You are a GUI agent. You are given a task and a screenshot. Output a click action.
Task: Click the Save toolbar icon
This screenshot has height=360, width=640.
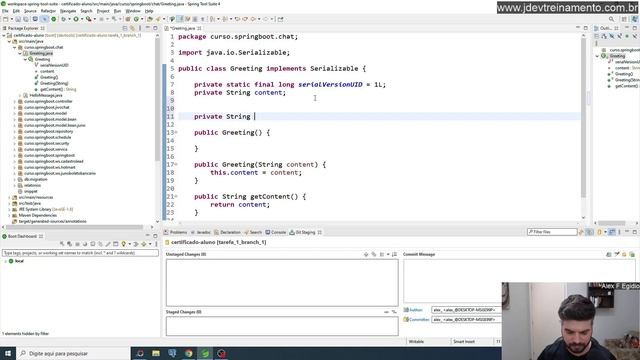pos(18,19)
